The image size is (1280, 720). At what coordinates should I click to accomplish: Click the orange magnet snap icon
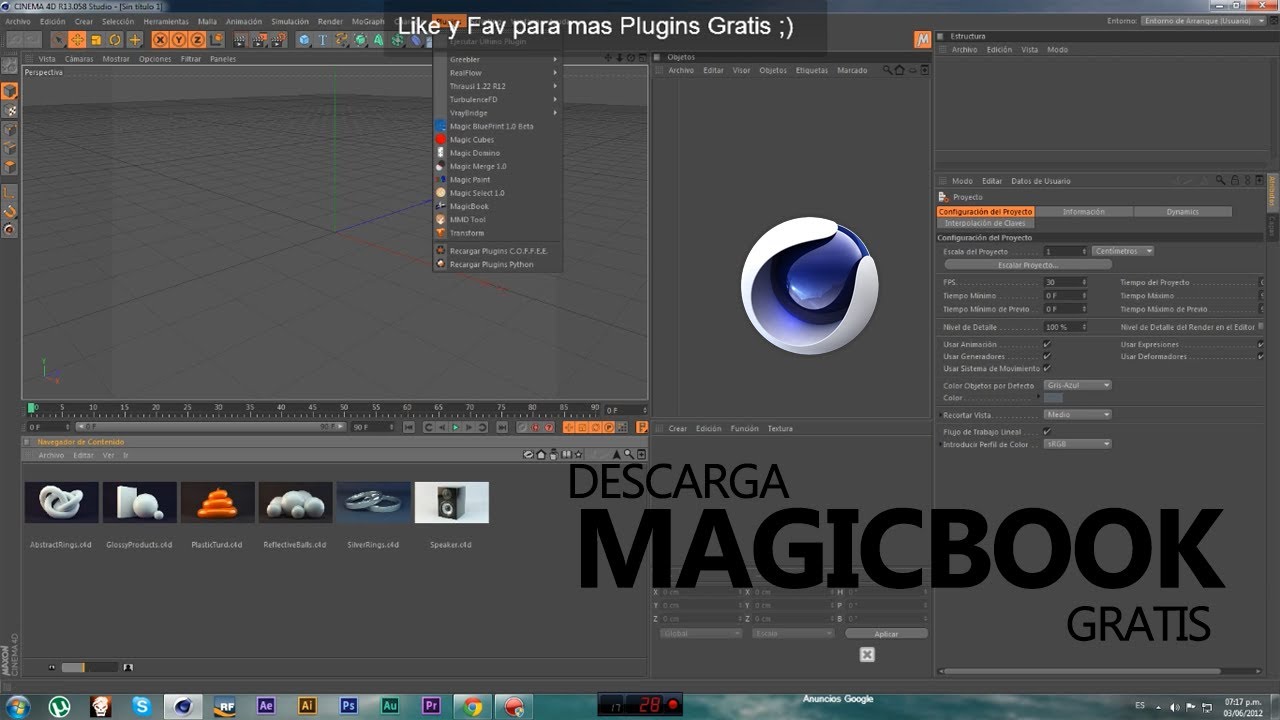pos(9,211)
